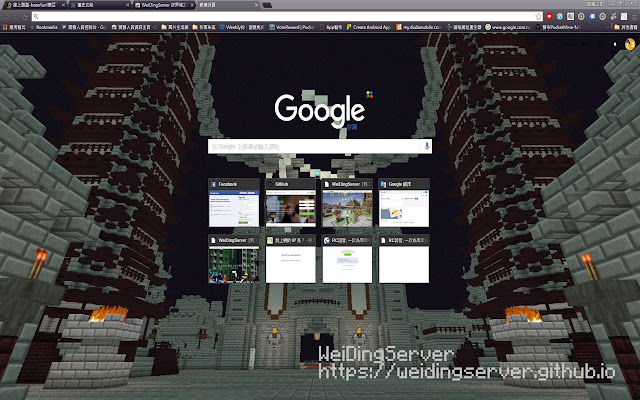The height and width of the screenshot is (400, 640).
Task: Open the red heart extension icon
Action: pyautogui.click(x=549, y=17)
